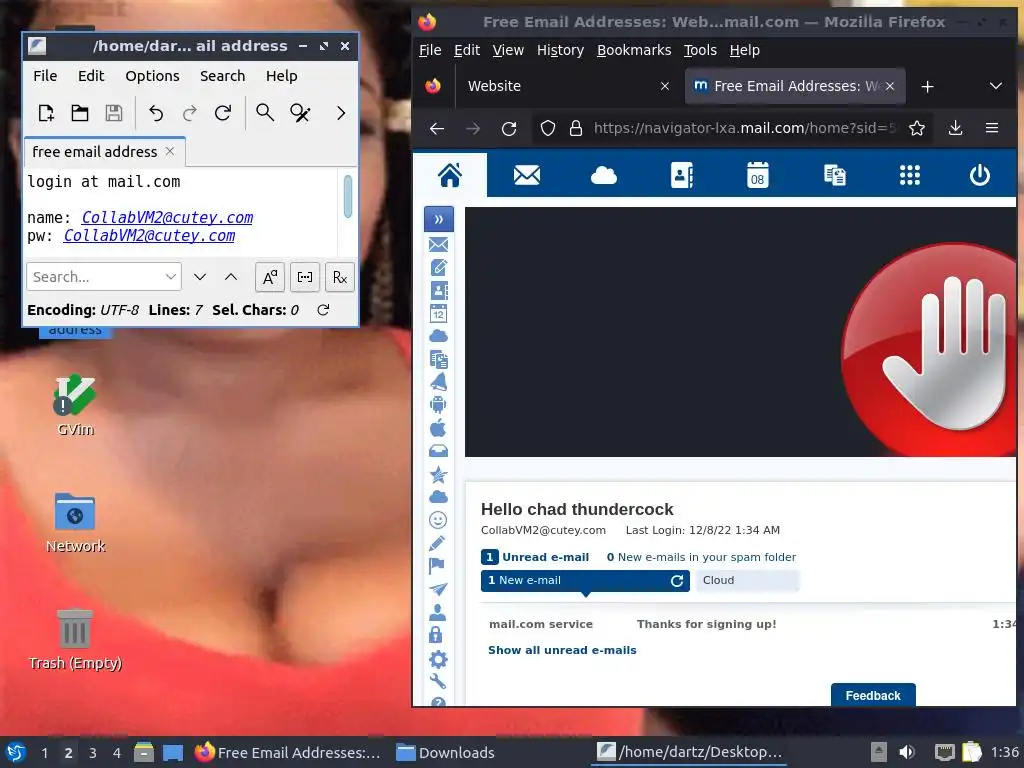Viewport: 1024px width, 768px height.
Task: Open the search history dropdown arrow
Action: (171, 277)
